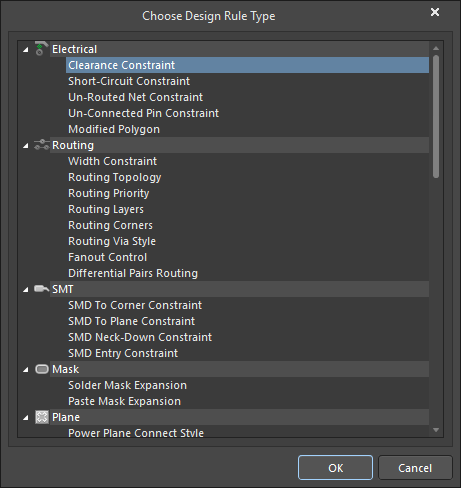
Task: Select Solder Mask Expansion rule
Action: coord(127,385)
